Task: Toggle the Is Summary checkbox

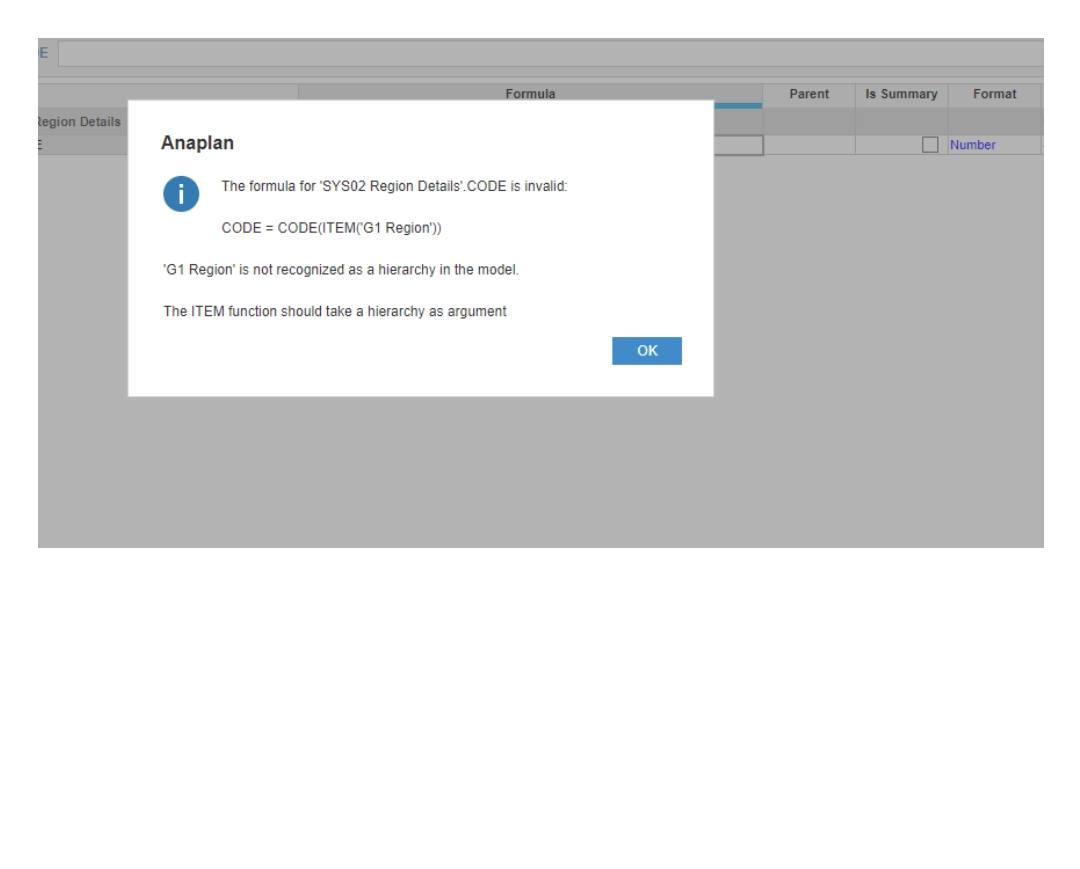Action: [x=930, y=145]
